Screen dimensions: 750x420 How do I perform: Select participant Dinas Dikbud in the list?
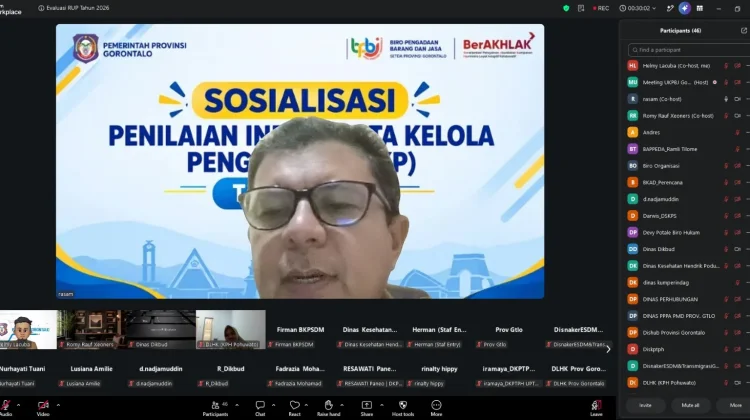click(x=687, y=249)
